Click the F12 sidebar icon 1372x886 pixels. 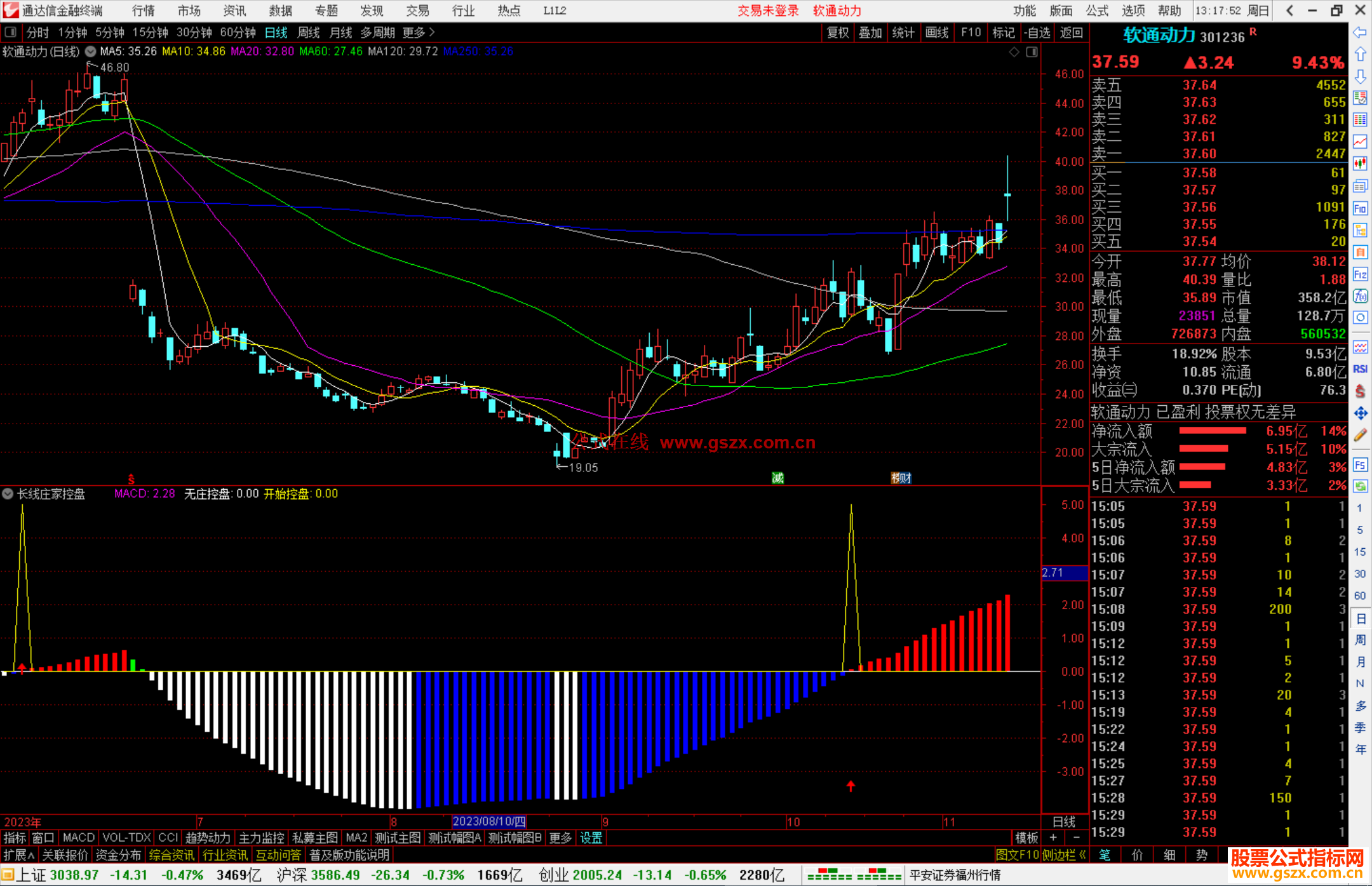tap(1360, 274)
